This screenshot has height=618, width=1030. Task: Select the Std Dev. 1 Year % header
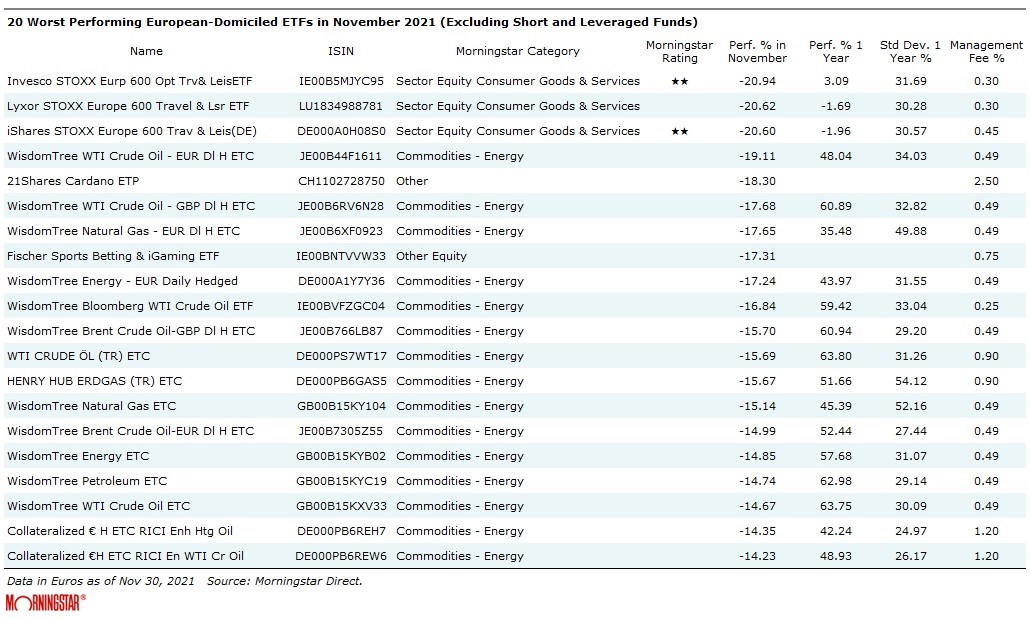point(911,51)
